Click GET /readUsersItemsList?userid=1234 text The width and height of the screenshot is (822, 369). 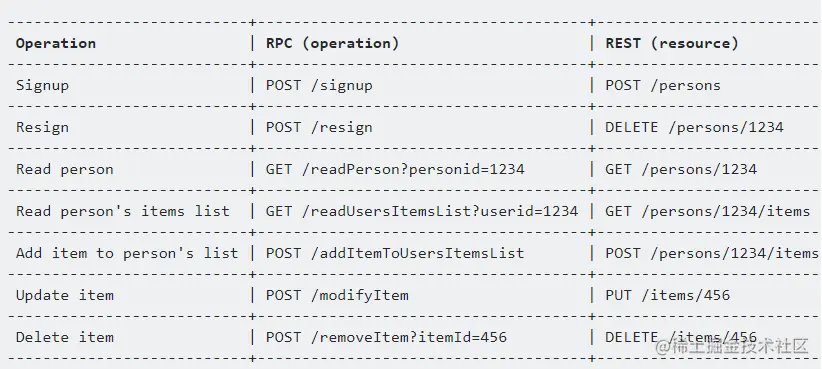[422, 211]
